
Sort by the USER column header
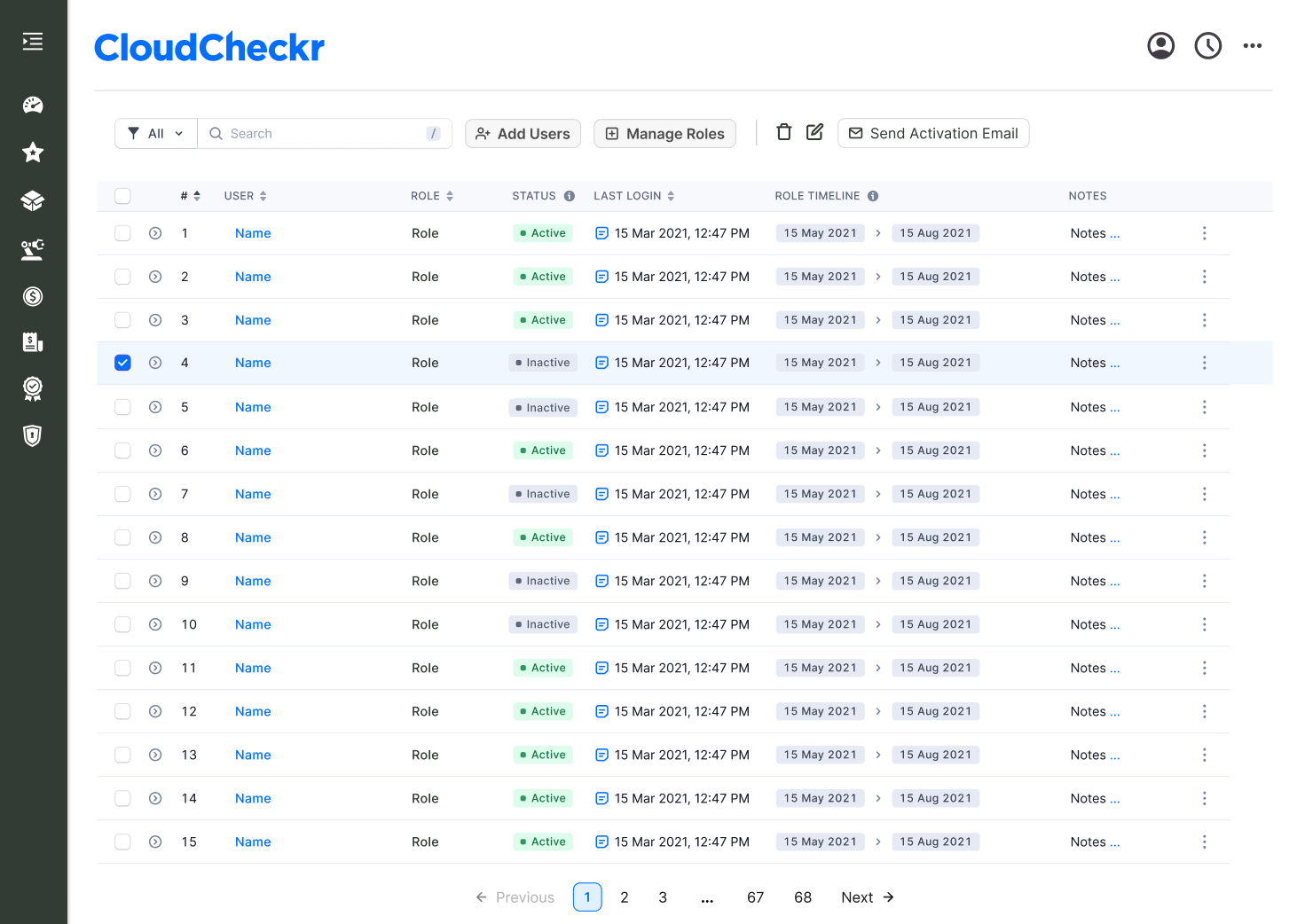[246, 196]
